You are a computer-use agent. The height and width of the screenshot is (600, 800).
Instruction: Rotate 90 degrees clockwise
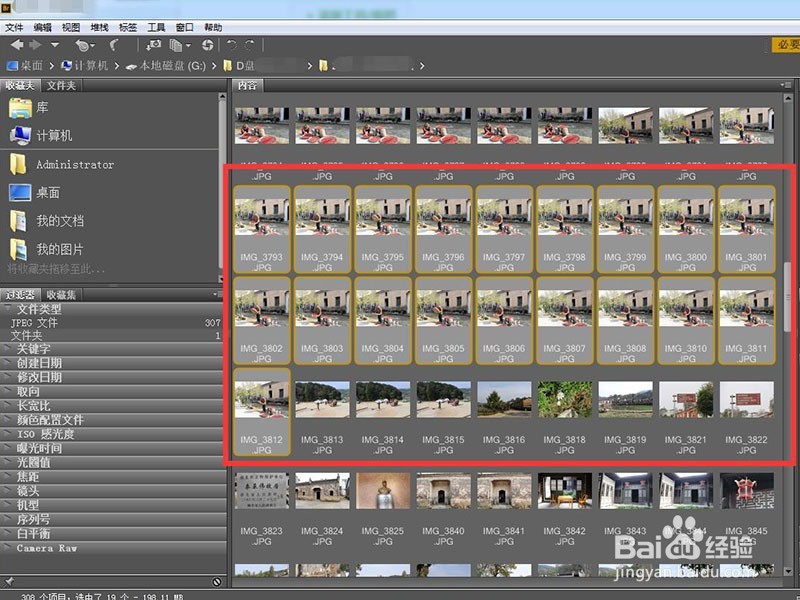pos(250,45)
